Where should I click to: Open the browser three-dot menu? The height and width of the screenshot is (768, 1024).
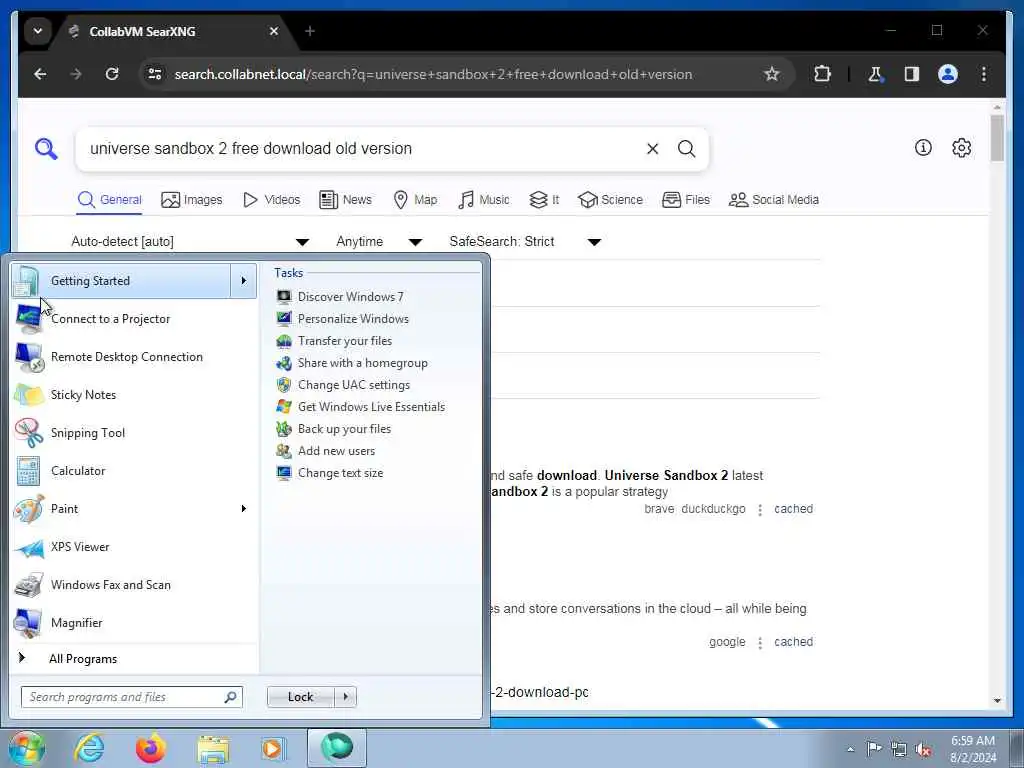click(984, 74)
